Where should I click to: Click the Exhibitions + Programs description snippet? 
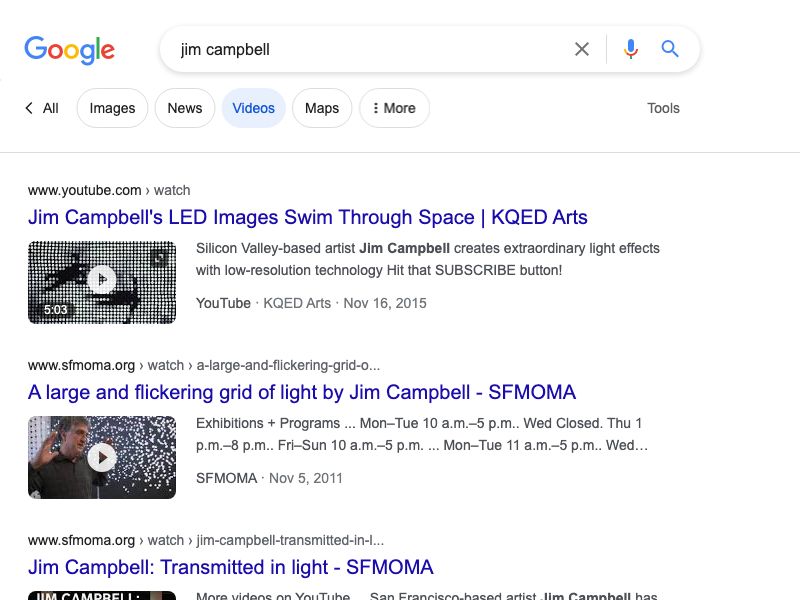click(x=422, y=434)
